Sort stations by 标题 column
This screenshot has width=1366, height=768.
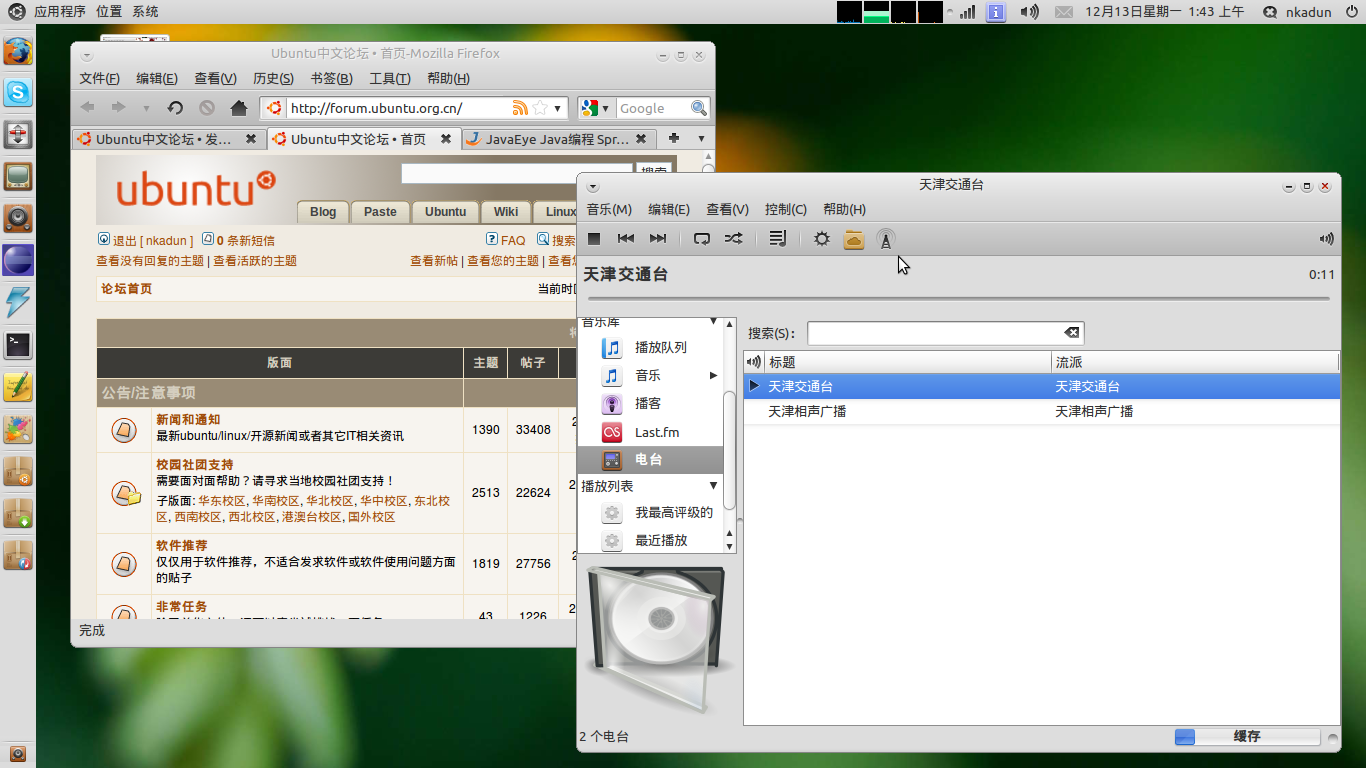pos(908,362)
